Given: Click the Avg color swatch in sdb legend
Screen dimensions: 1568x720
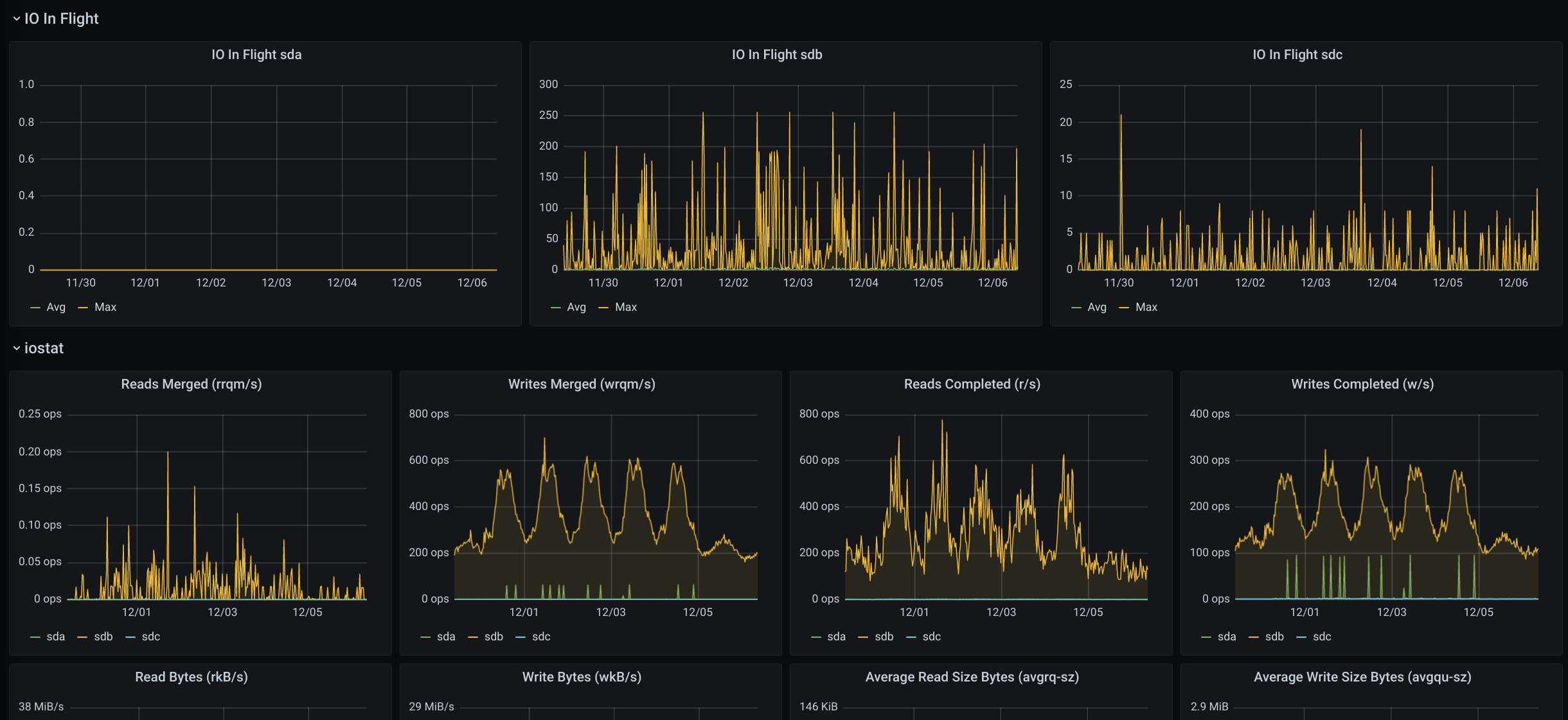Looking at the screenshot, I should [x=555, y=308].
